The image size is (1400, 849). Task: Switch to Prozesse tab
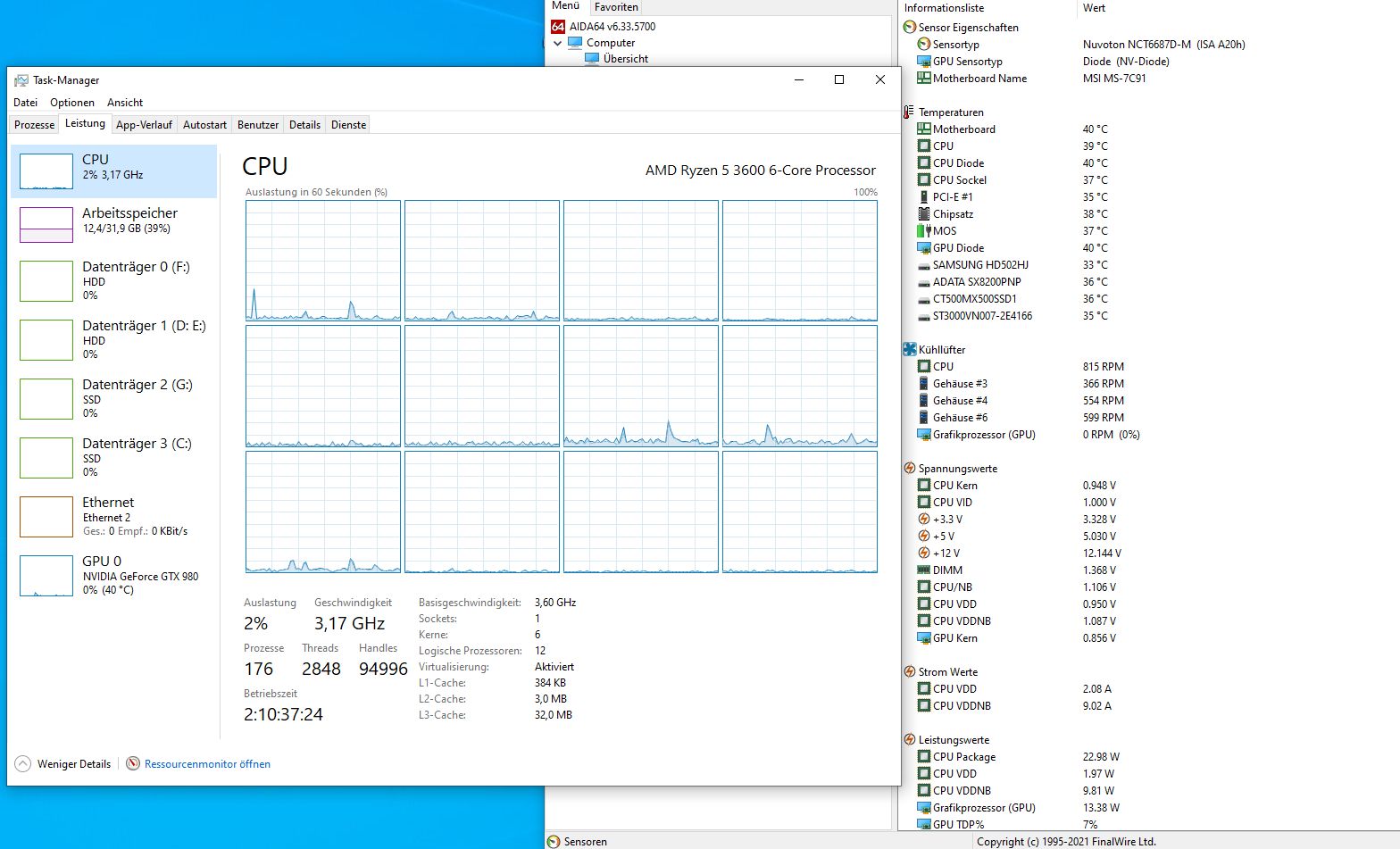(x=35, y=125)
